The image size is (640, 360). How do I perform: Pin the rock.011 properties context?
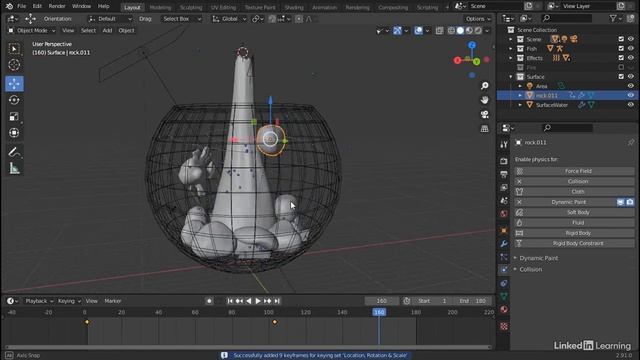tap(631, 142)
